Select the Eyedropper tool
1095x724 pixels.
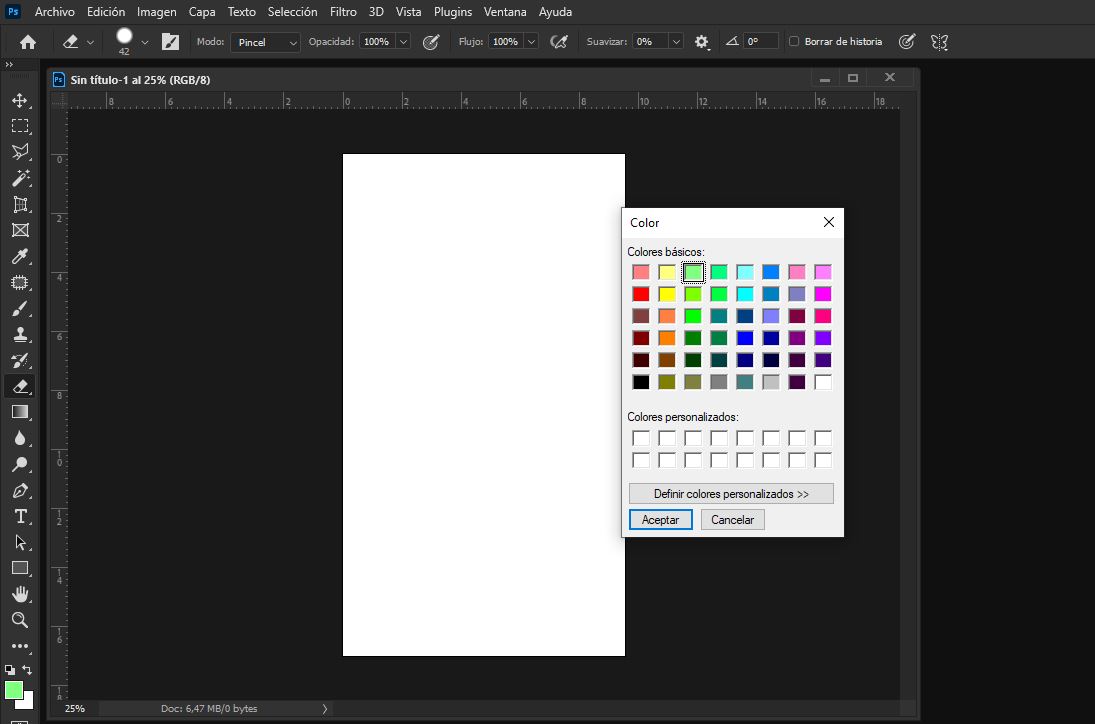pos(22,256)
